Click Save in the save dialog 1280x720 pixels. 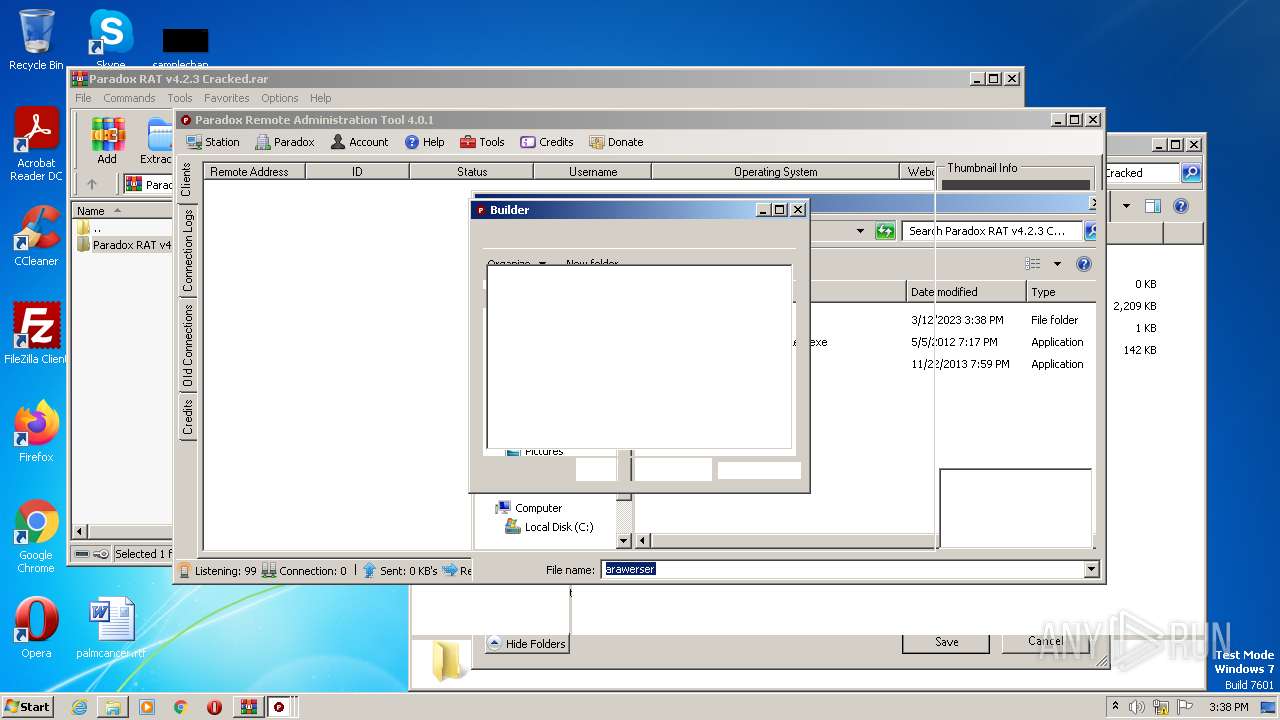tap(946, 642)
